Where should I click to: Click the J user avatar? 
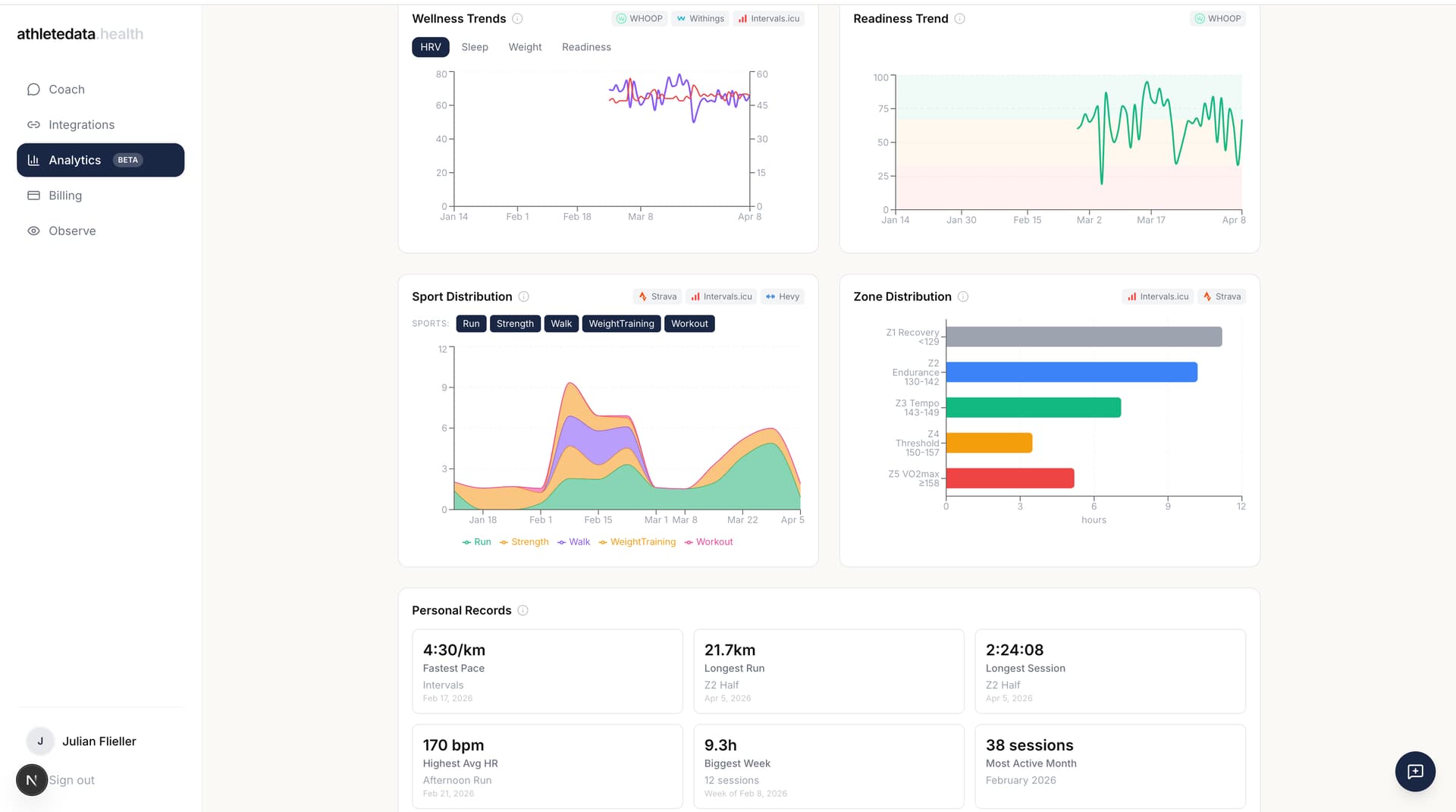coord(40,741)
